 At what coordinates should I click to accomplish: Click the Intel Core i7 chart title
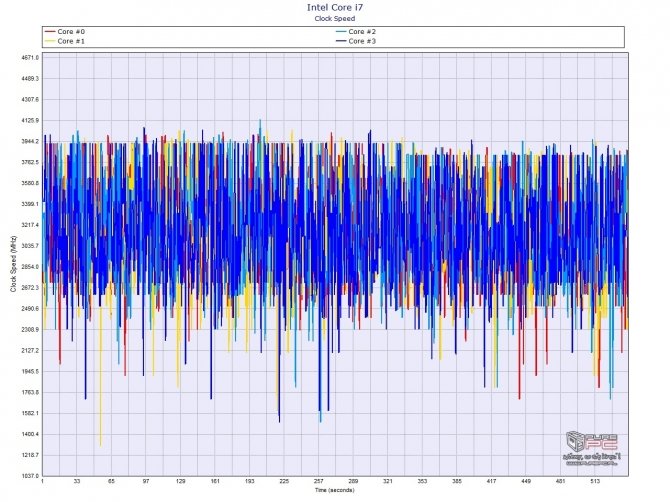click(x=335, y=7)
